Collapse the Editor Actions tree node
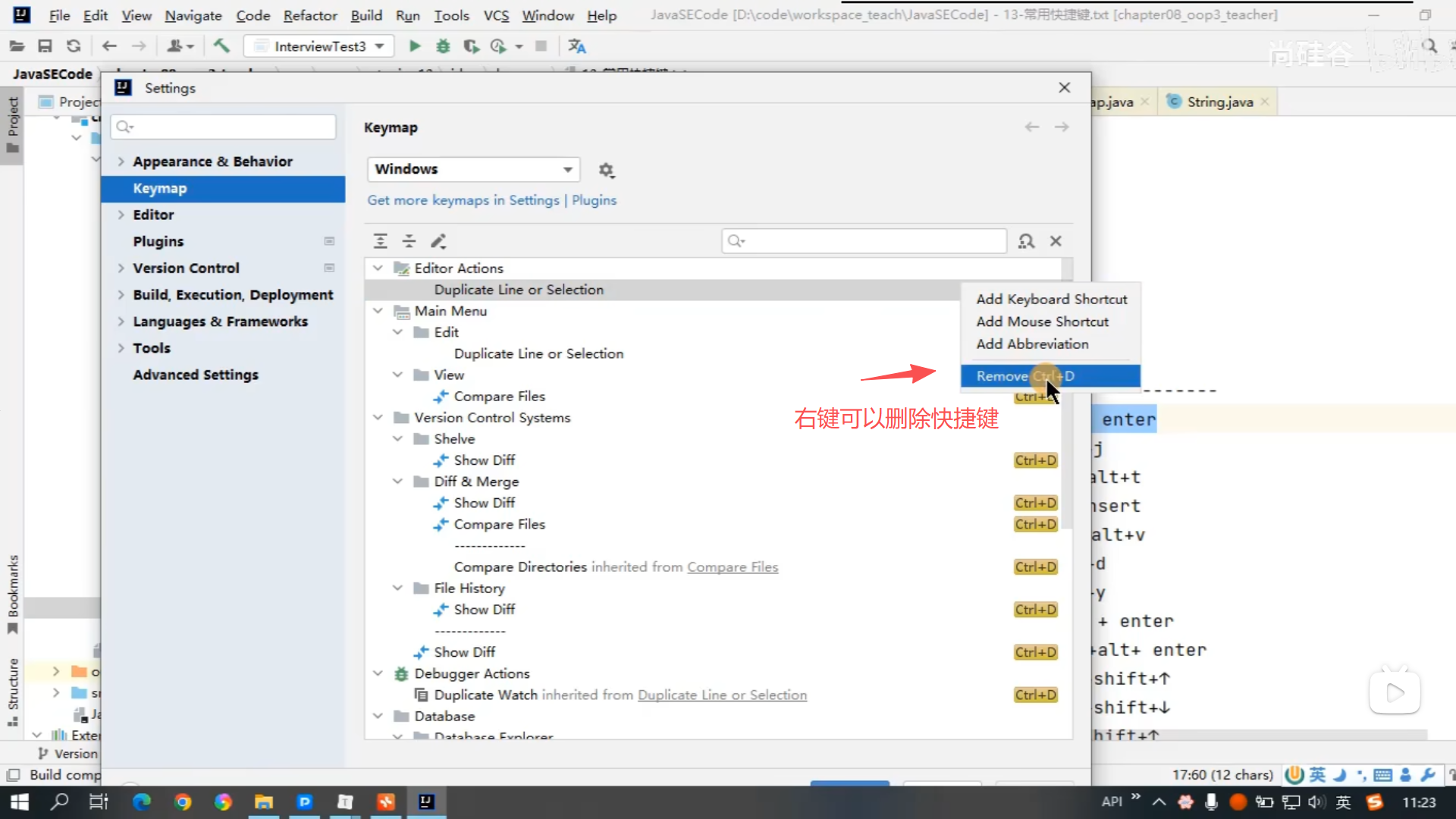Image resolution: width=1456 pixels, height=819 pixels. (x=378, y=268)
